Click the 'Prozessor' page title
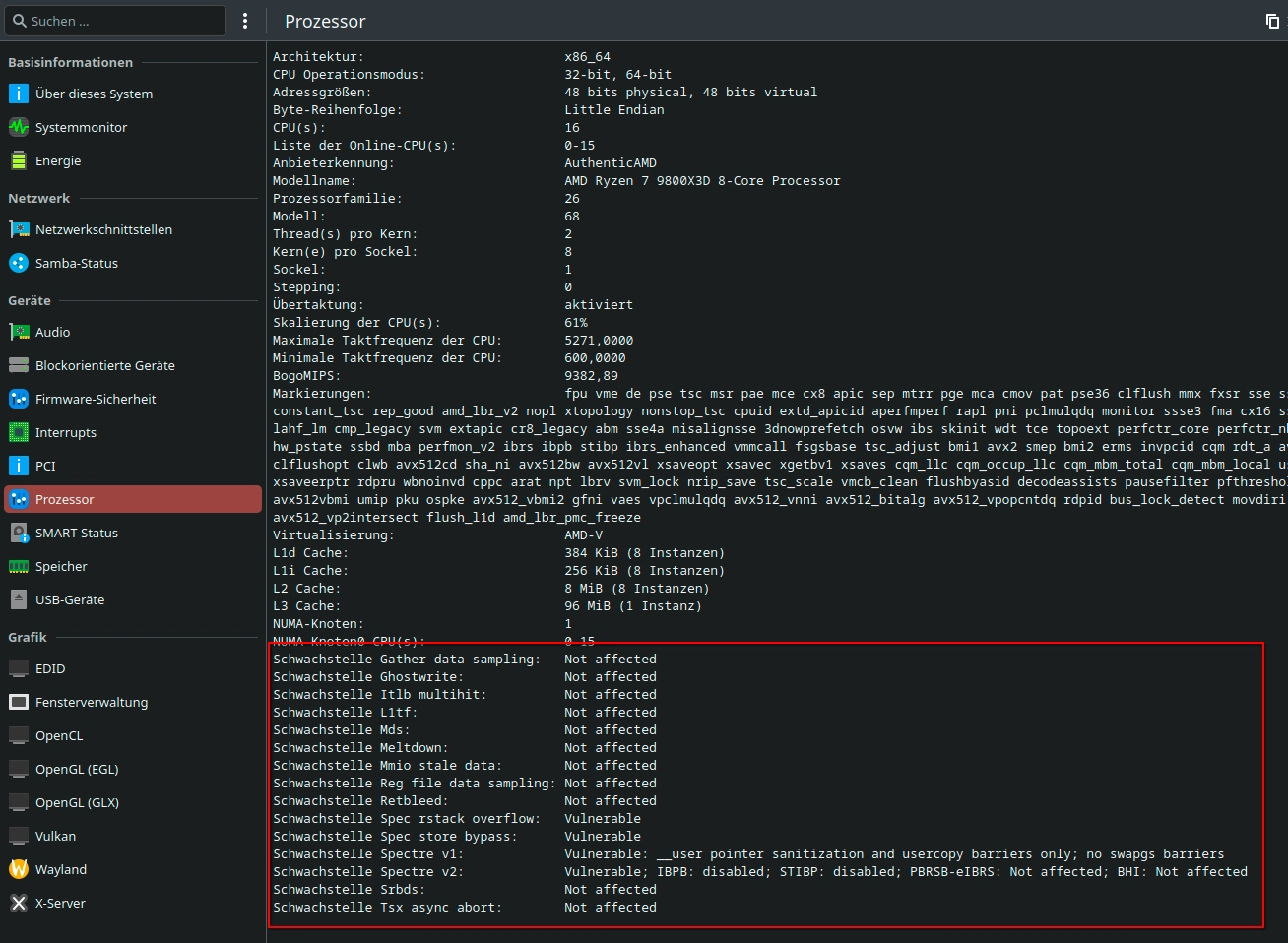 tap(325, 22)
